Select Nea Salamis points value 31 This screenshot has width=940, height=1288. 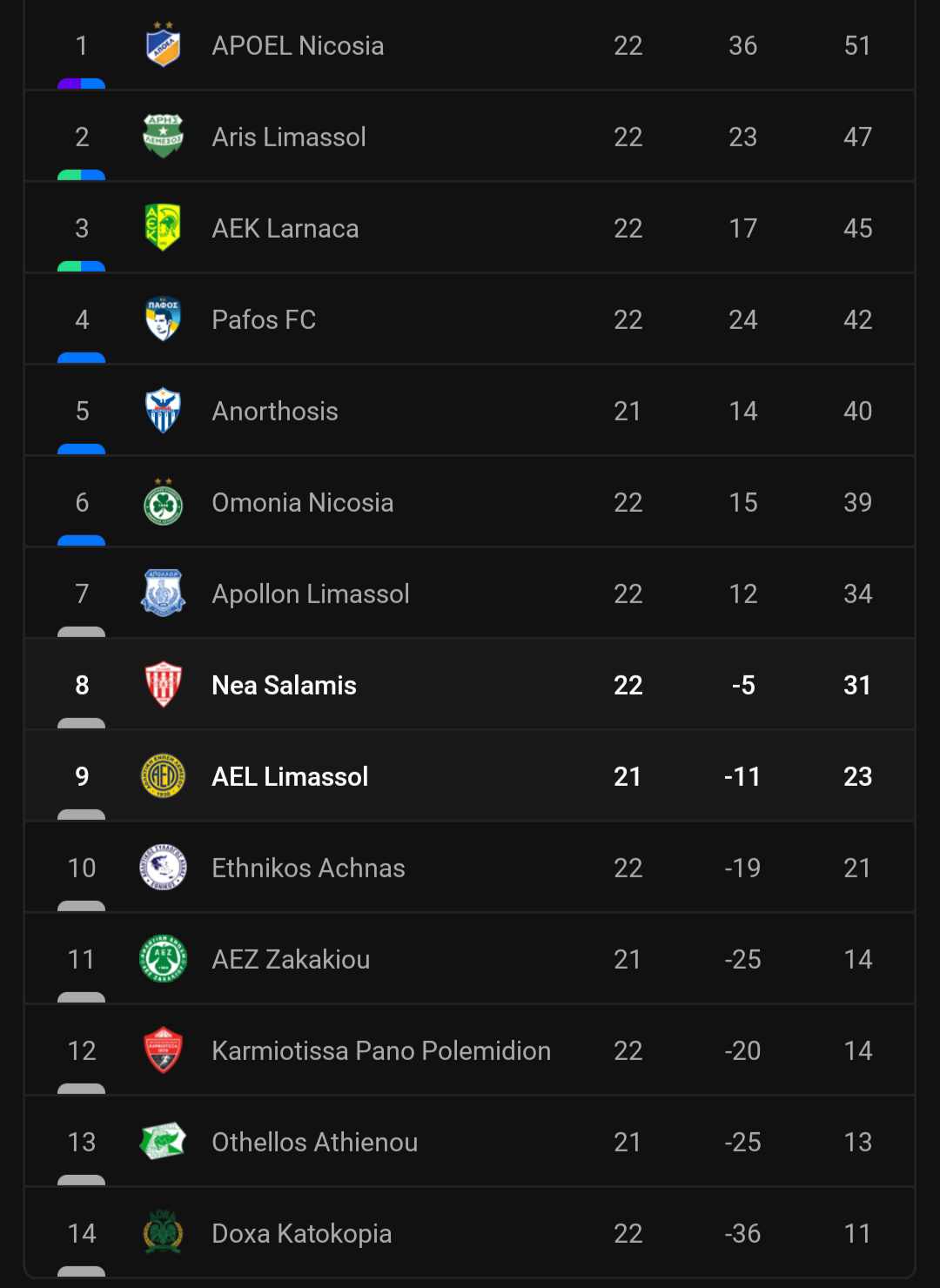tap(857, 685)
